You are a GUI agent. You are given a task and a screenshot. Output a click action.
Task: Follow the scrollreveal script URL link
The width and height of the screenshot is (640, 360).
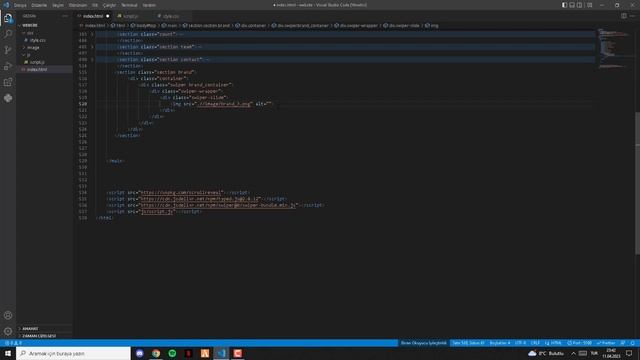(x=181, y=193)
